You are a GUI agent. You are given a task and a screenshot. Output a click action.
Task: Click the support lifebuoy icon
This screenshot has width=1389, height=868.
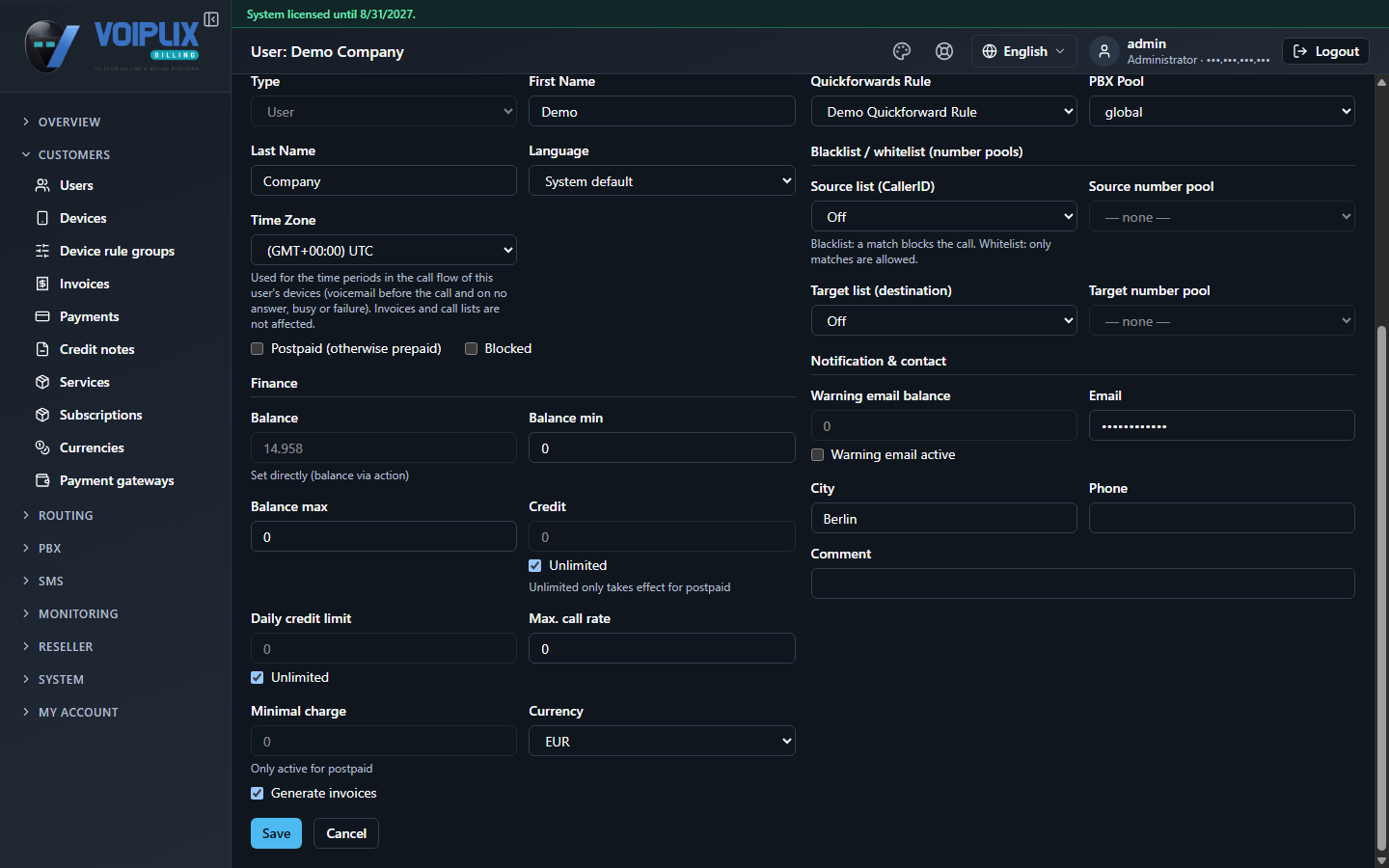point(944,51)
